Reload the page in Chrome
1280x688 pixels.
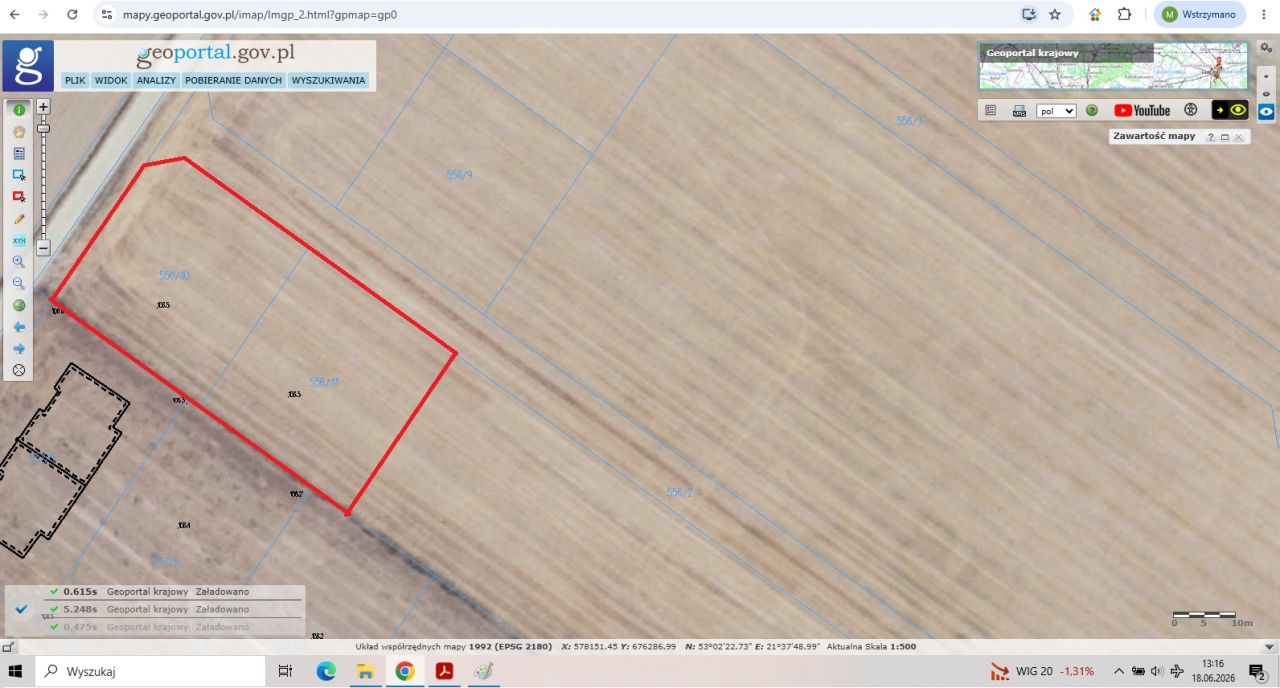pos(72,15)
